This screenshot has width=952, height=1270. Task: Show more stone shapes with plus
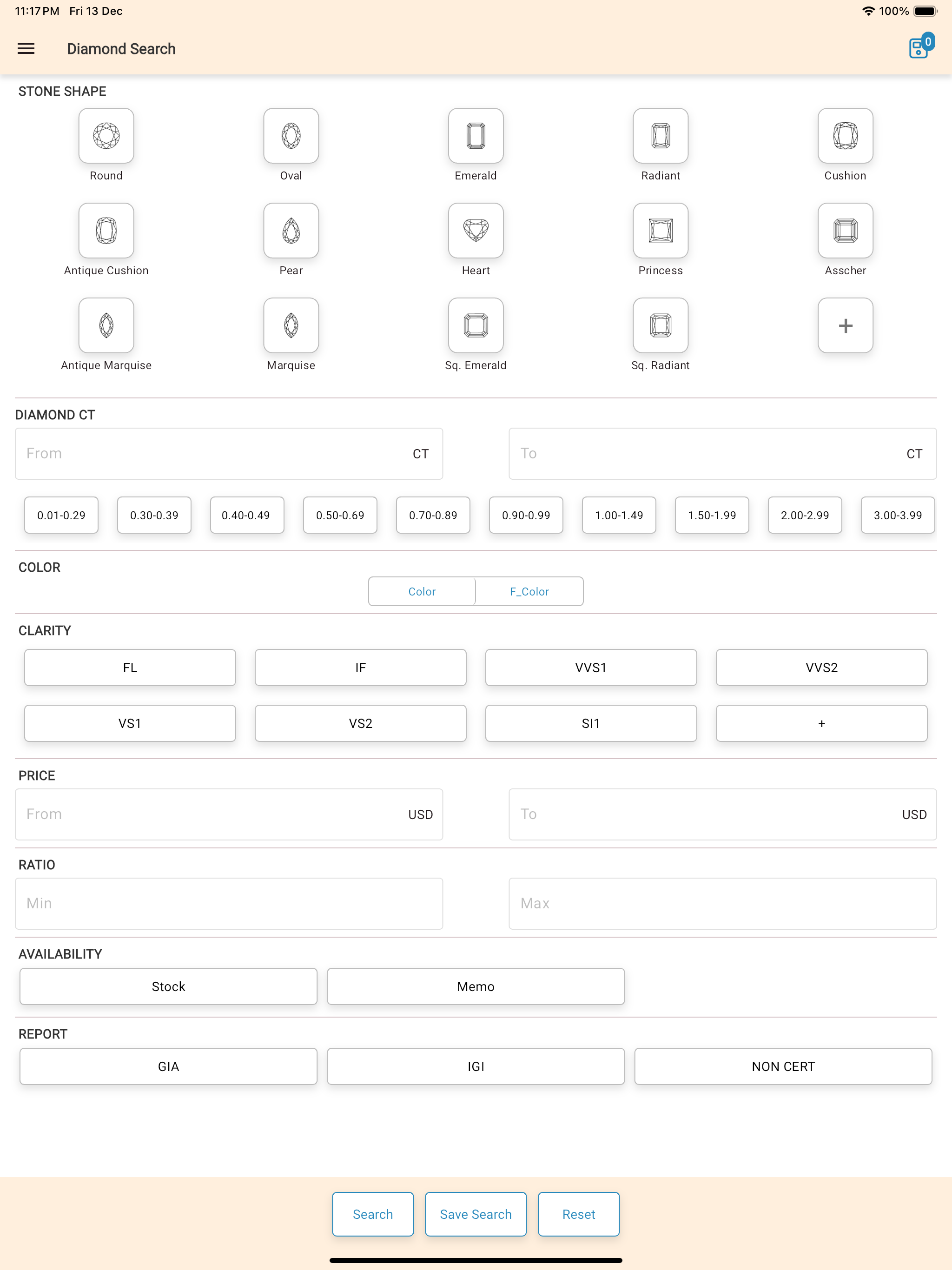(846, 325)
